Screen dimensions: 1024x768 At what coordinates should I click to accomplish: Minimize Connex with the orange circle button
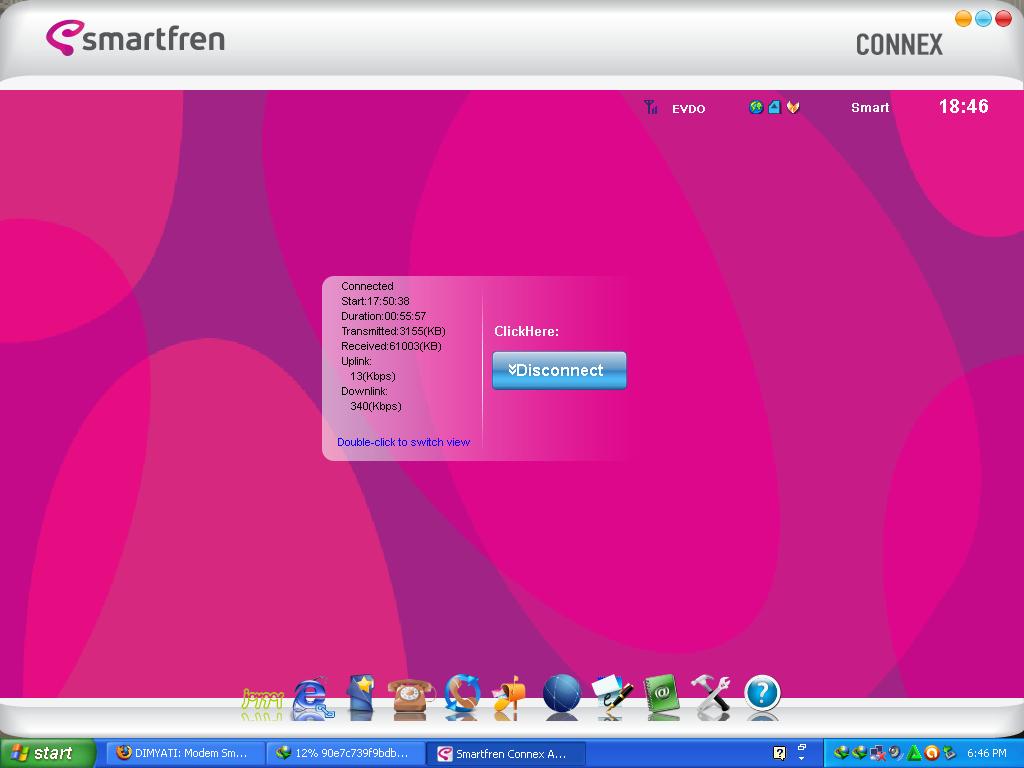click(963, 18)
